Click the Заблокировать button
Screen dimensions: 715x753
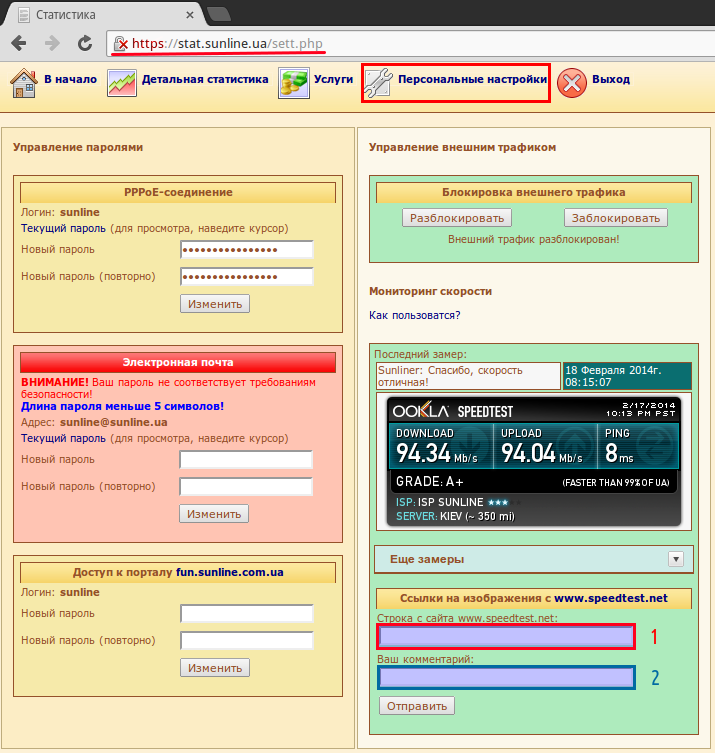tap(616, 218)
